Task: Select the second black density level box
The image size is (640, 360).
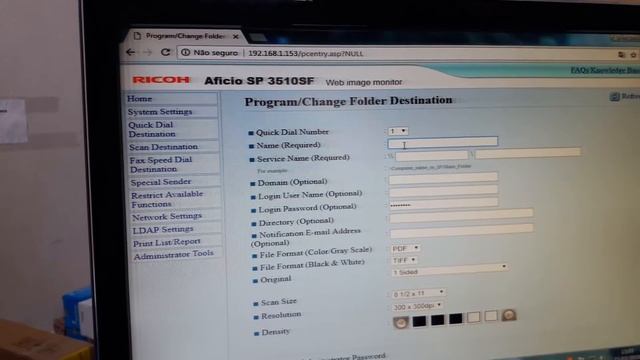Action: point(438,320)
